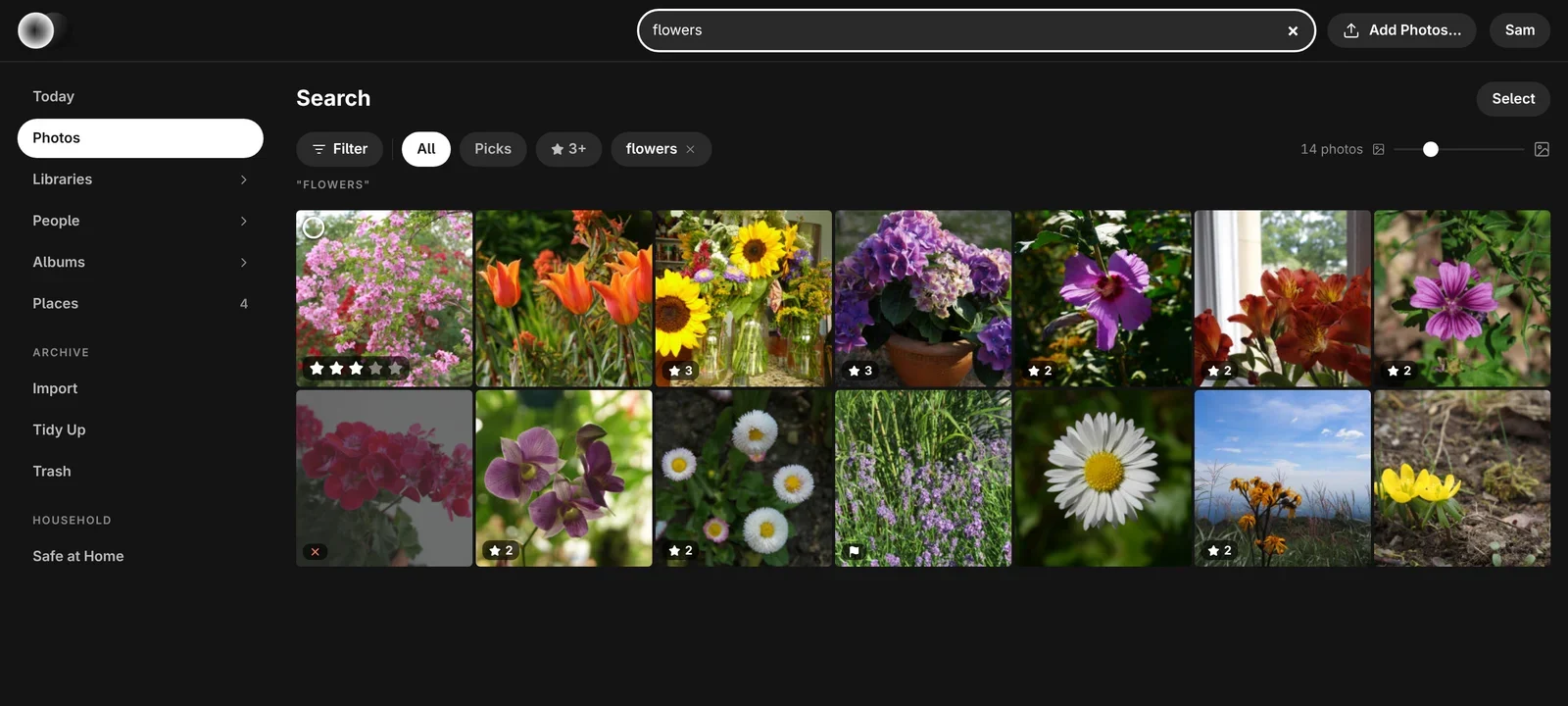Select the All filter chip

coord(426,149)
